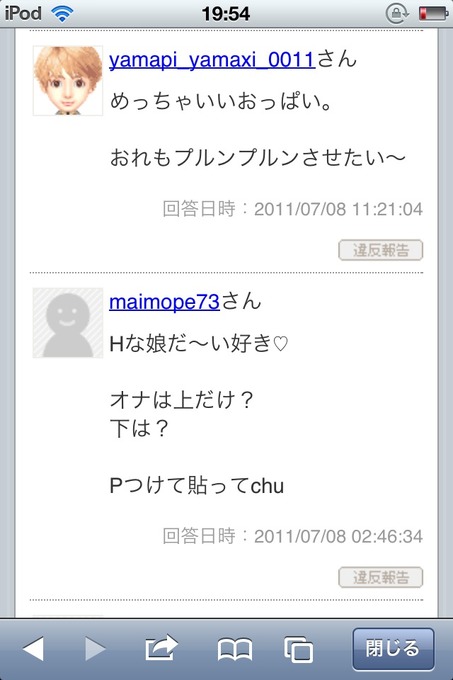Open maimope73 profile link
The height and width of the screenshot is (680, 453).
(164, 302)
